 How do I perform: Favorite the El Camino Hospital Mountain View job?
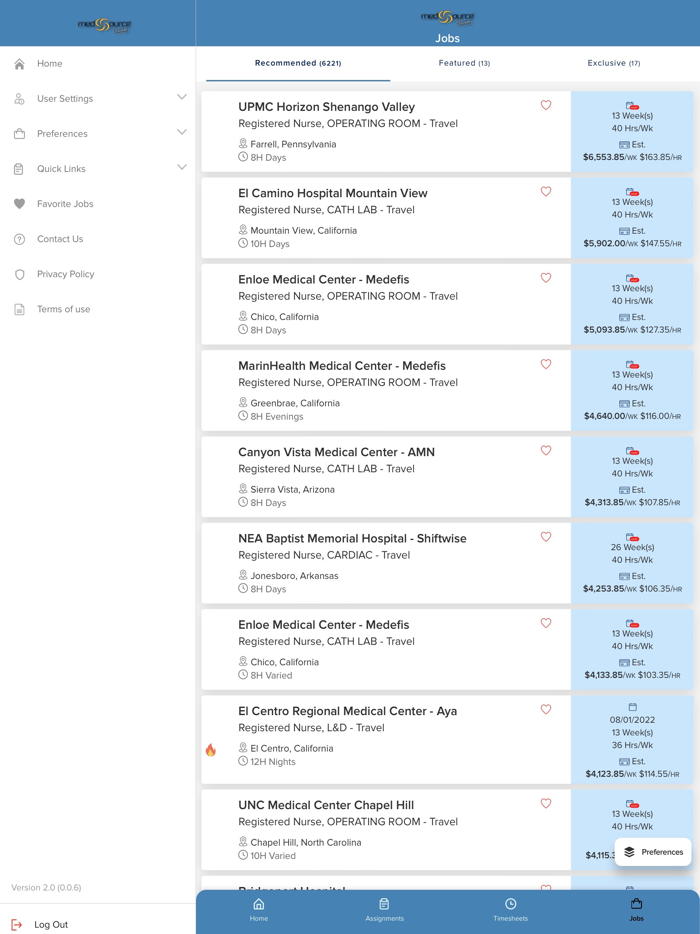click(546, 191)
